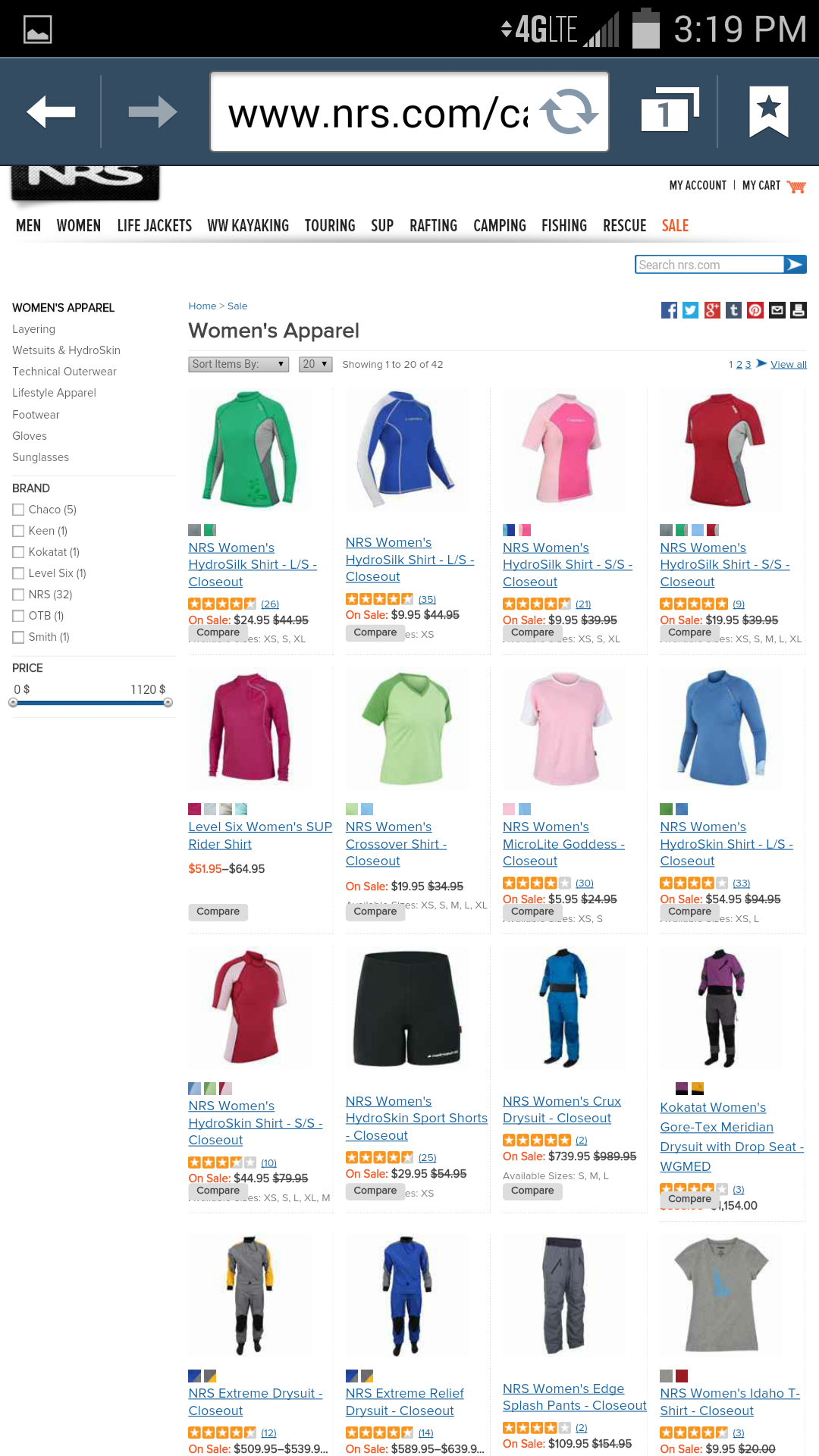Open bookmarks star icon
The width and height of the screenshot is (819, 1456).
(769, 111)
